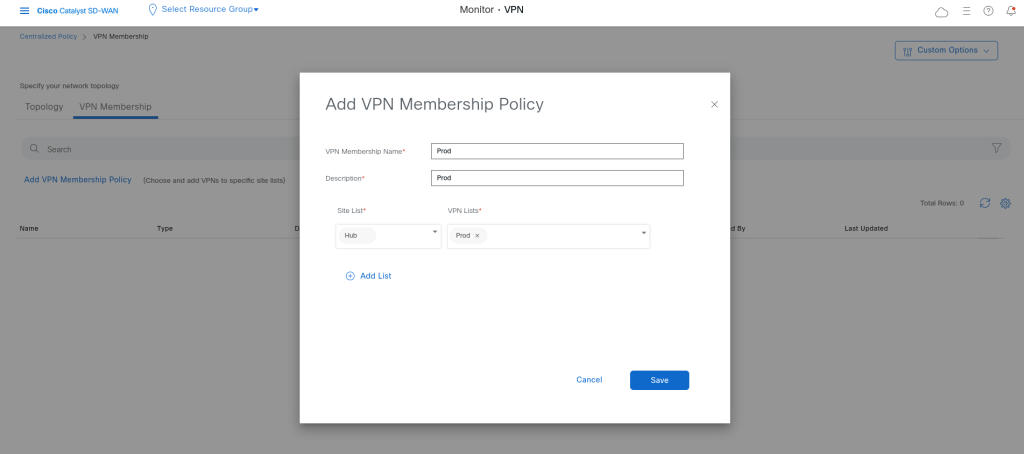Open the help question mark icon
Image resolution: width=1024 pixels, height=454 pixels.
(988, 11)
